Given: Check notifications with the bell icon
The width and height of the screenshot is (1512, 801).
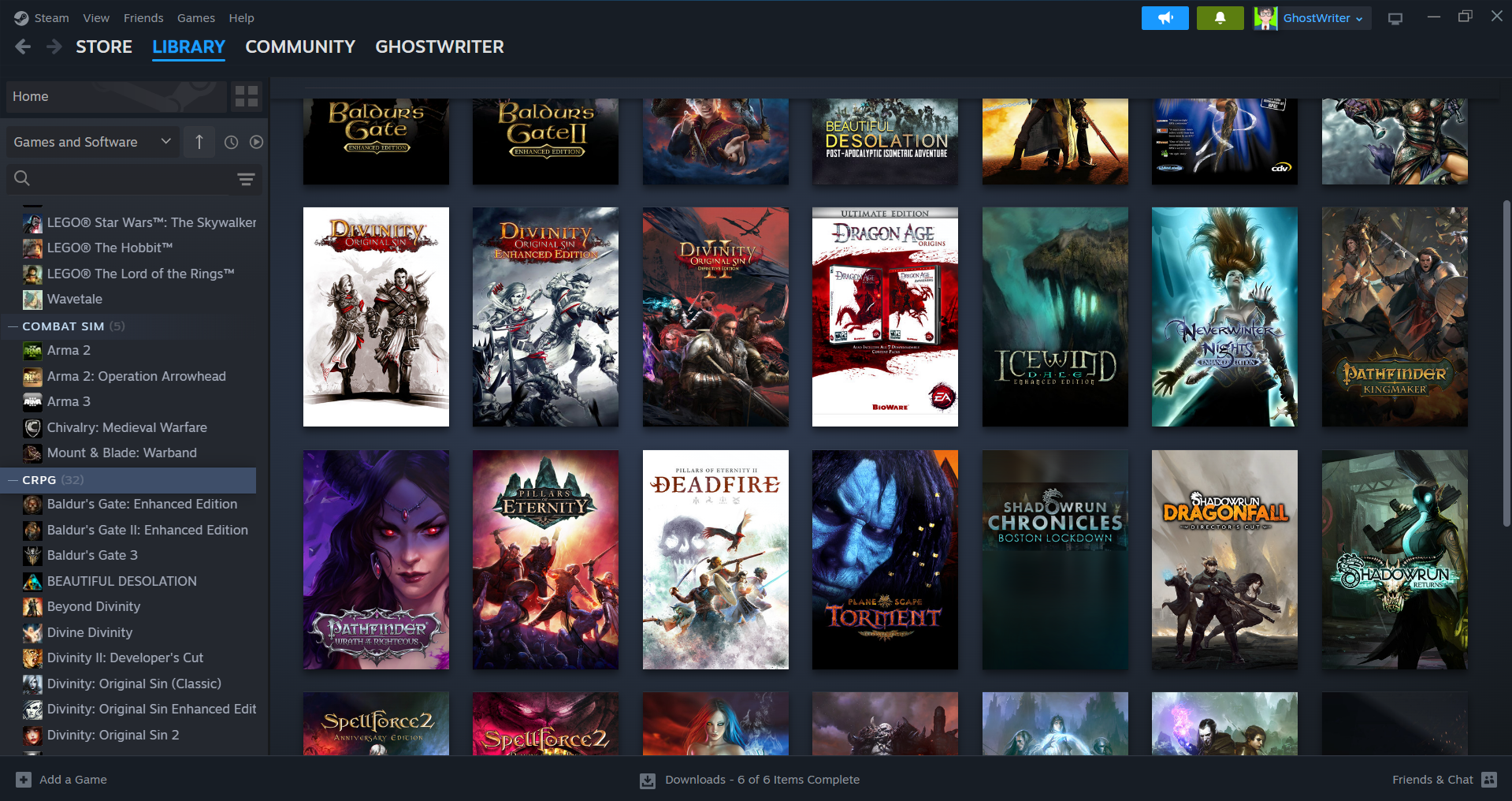Looking at the screenshot, I should 1220,17.
